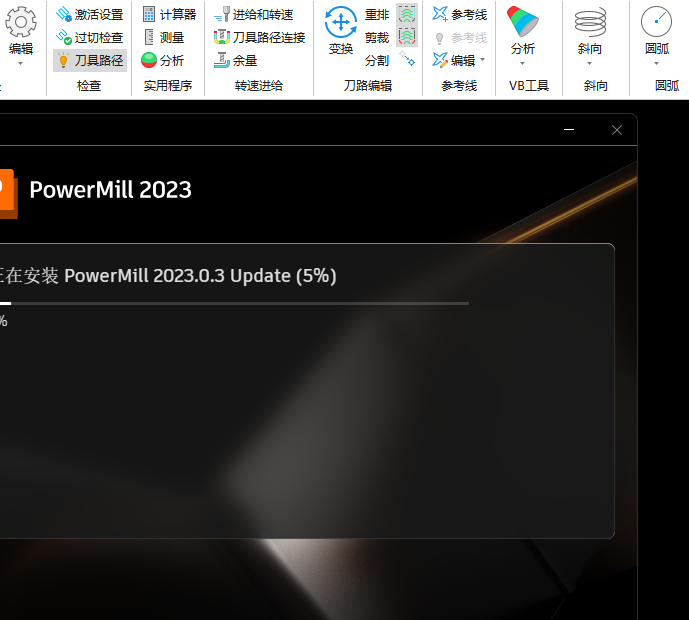Click the 参考线 编辑 pencil icon

(x=440, y=60)
